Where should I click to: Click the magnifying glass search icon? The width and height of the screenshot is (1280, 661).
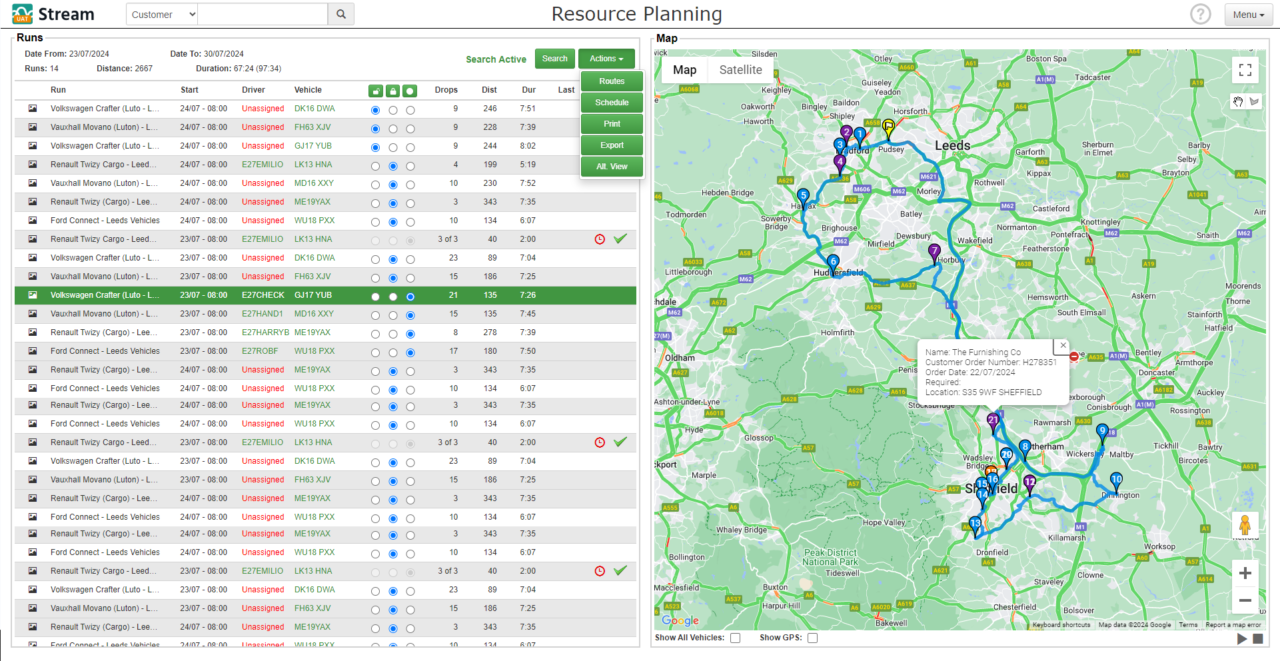click(x=341, y=14)
